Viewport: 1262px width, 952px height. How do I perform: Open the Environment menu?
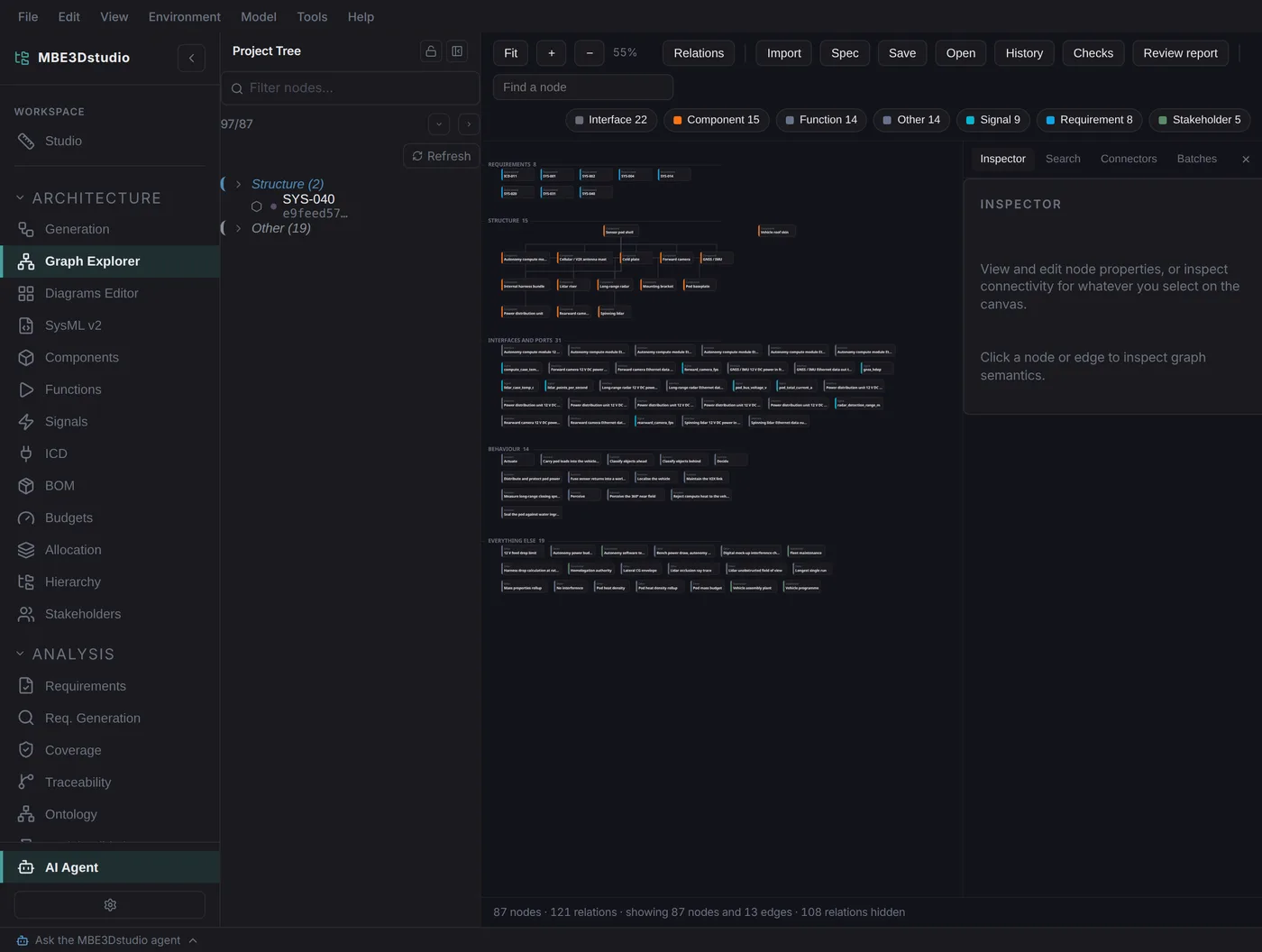184,17
